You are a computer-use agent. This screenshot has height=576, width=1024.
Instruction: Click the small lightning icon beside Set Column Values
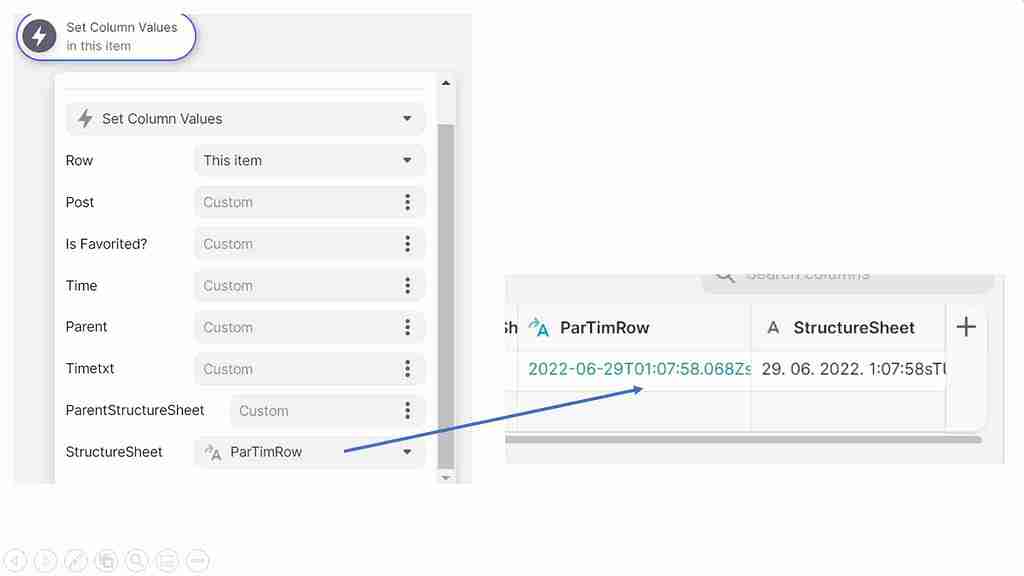[x=85, y=119]
